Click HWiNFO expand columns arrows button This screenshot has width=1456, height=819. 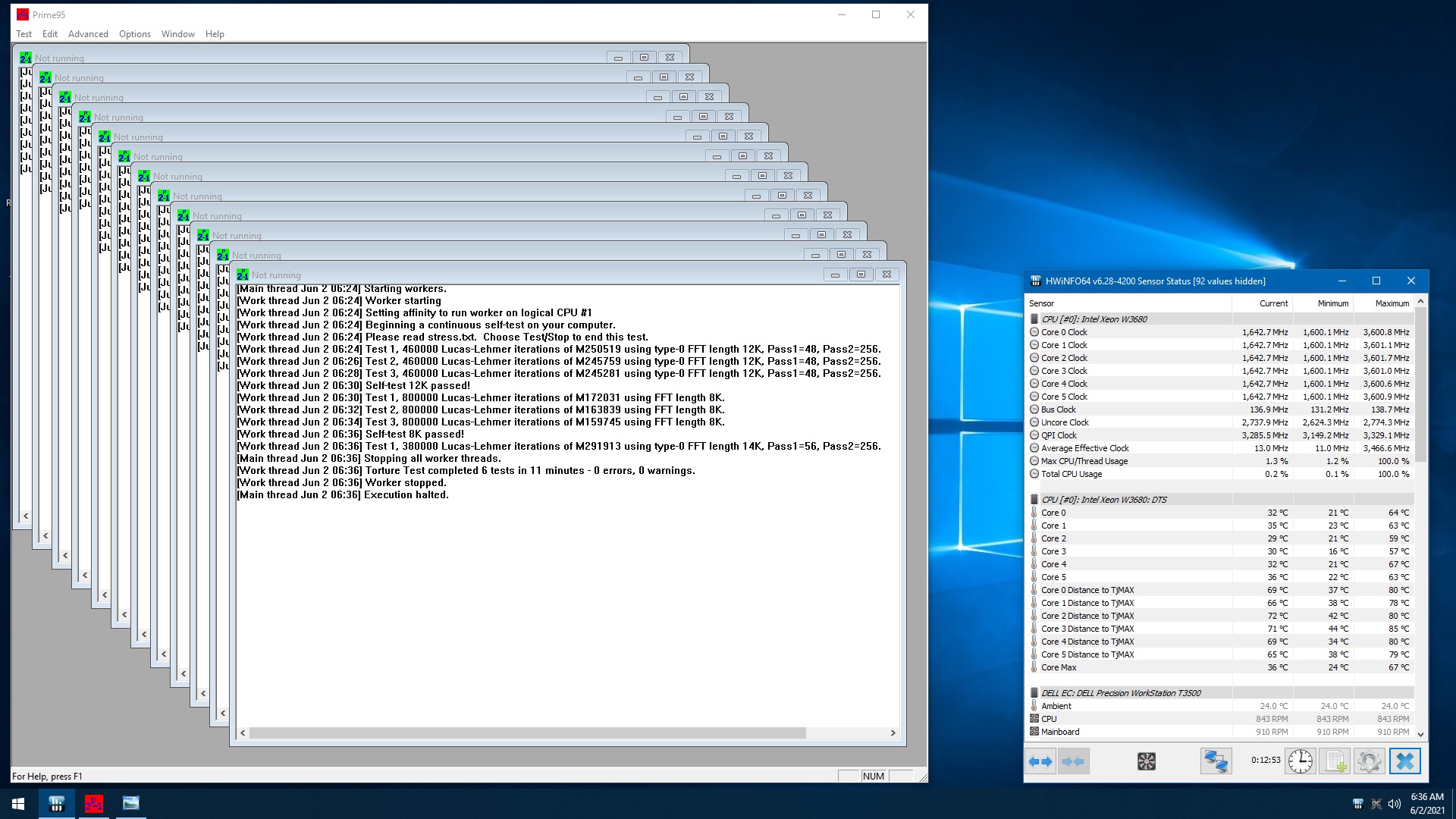pyautogui.click(x=1040, y=761)
